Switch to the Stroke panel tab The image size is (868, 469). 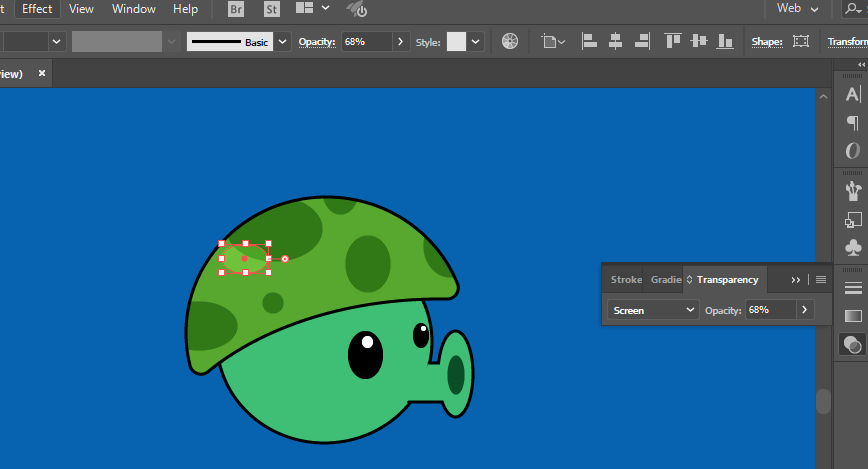point(626,280)
